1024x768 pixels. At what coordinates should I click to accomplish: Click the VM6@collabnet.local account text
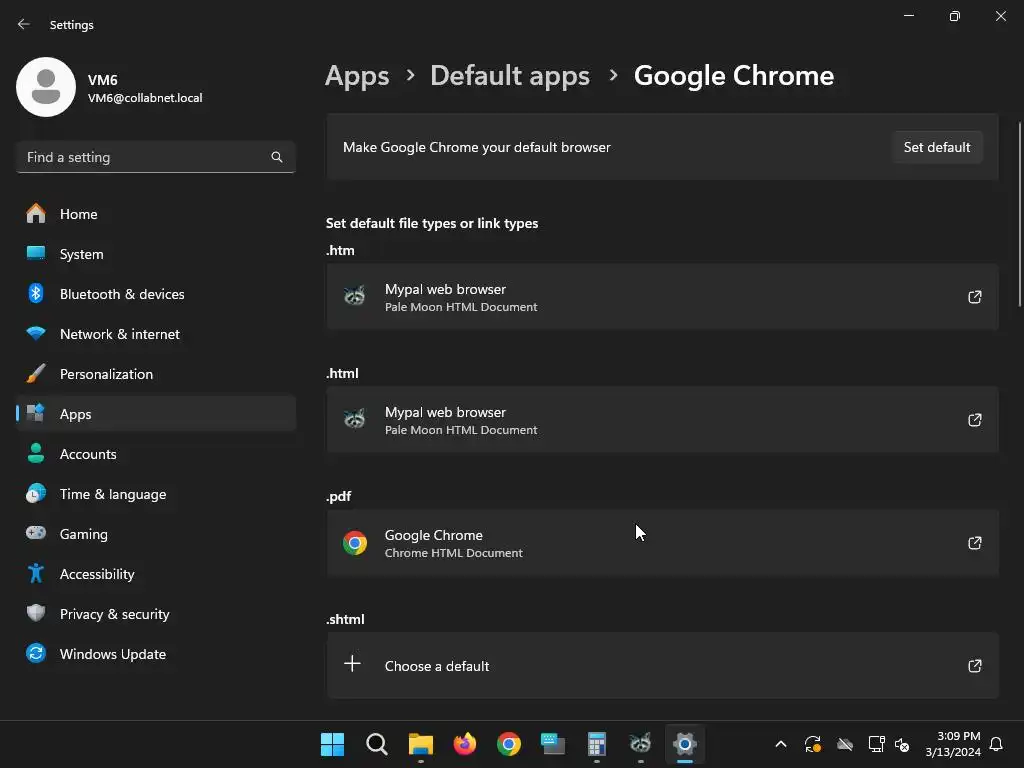(145, 98)
